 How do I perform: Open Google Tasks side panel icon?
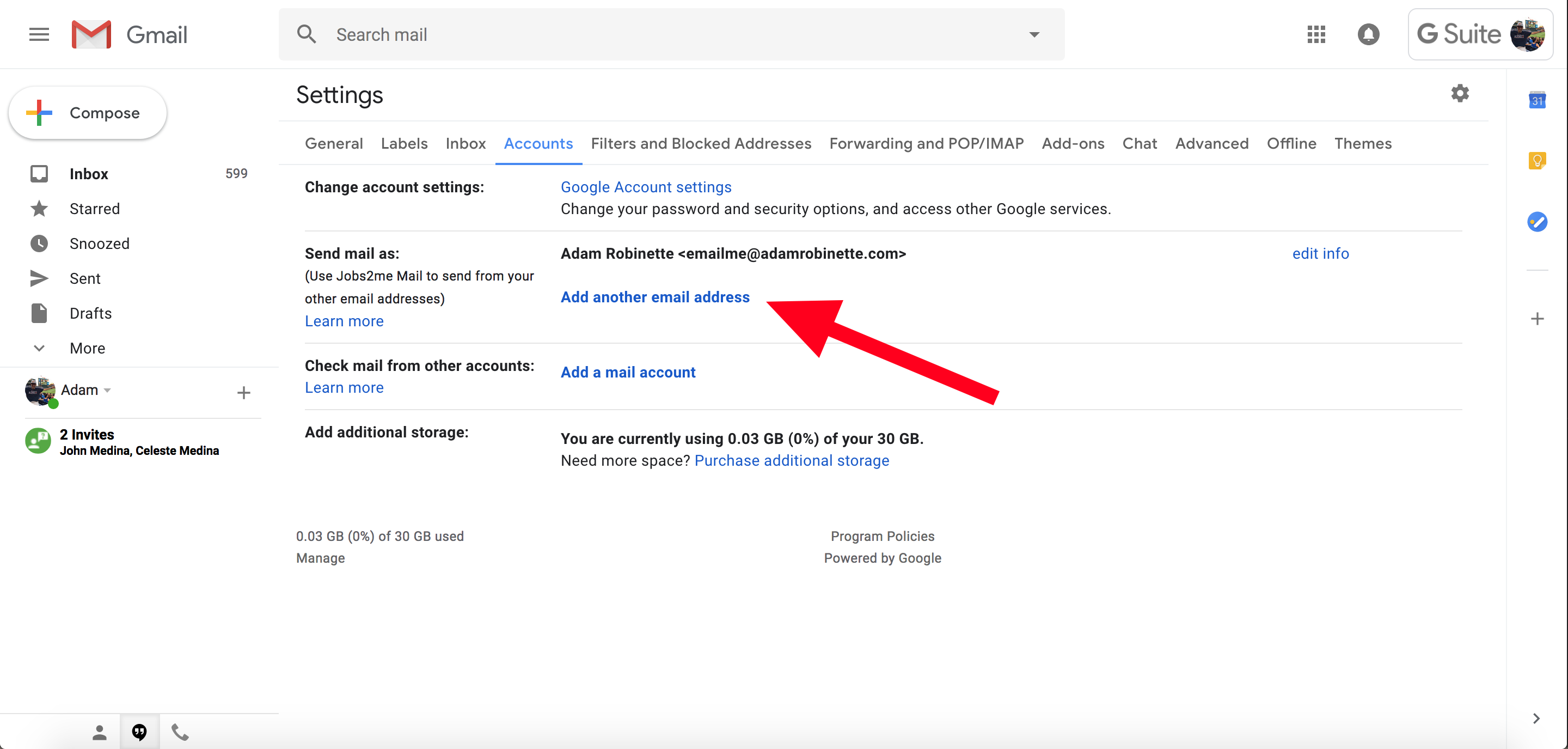[1537, 222]
